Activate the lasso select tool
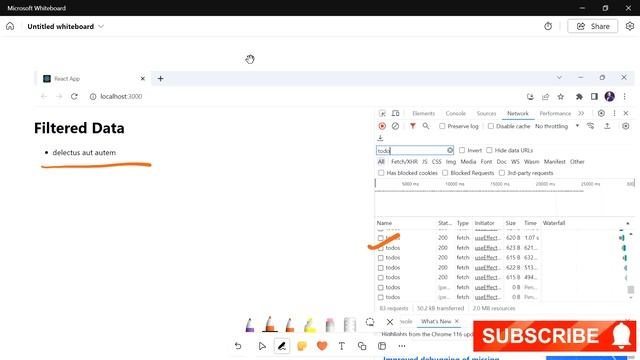Screen dimensions: 640x360 (x=370, y=322)
